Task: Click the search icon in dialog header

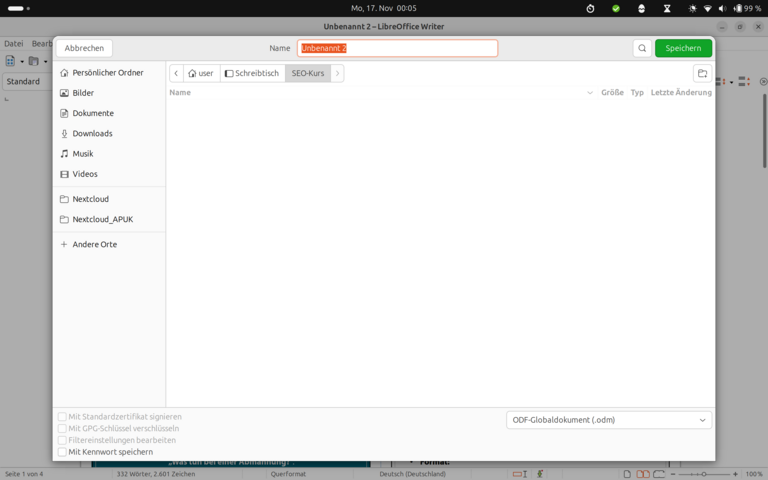Action: pos(642,48)
